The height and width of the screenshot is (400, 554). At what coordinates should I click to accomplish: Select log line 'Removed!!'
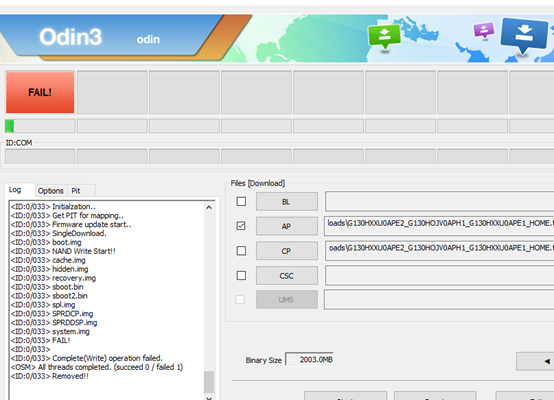pos(50,376)
